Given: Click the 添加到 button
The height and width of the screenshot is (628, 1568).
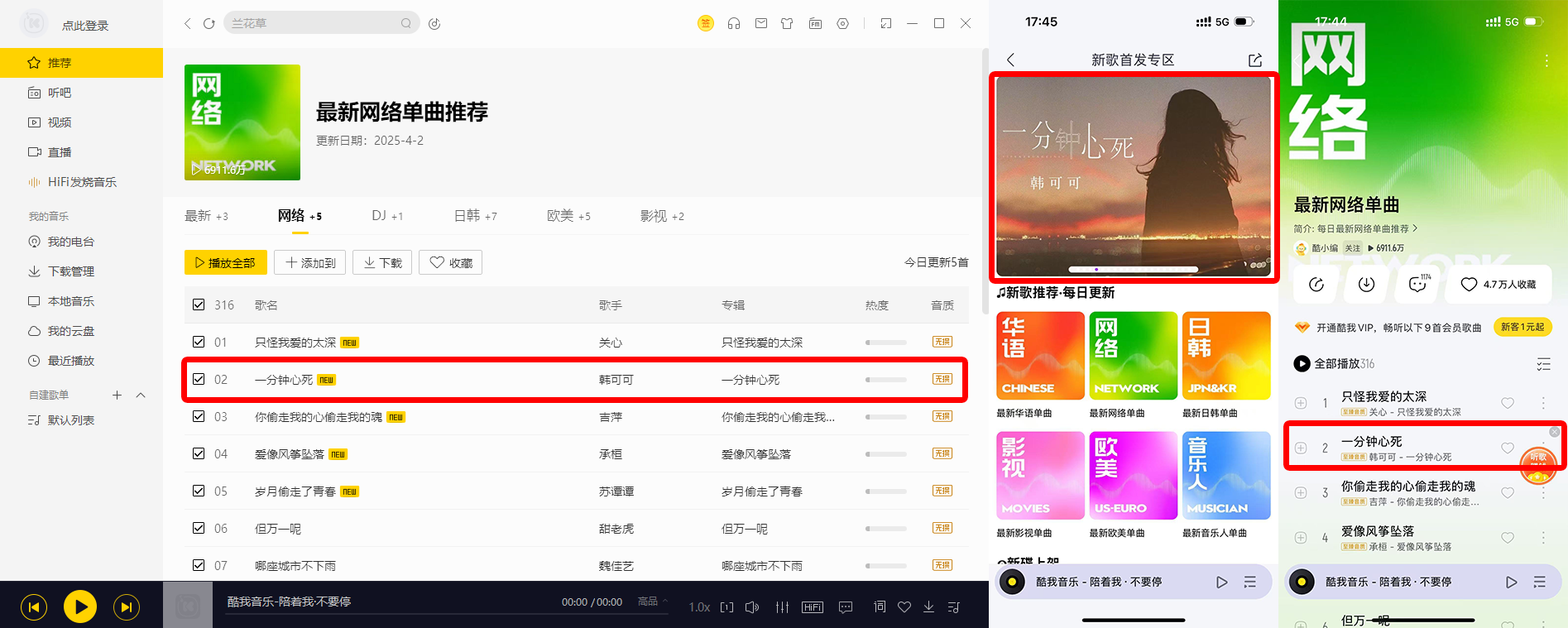Looking at the screenshot, I should [310, 262].
